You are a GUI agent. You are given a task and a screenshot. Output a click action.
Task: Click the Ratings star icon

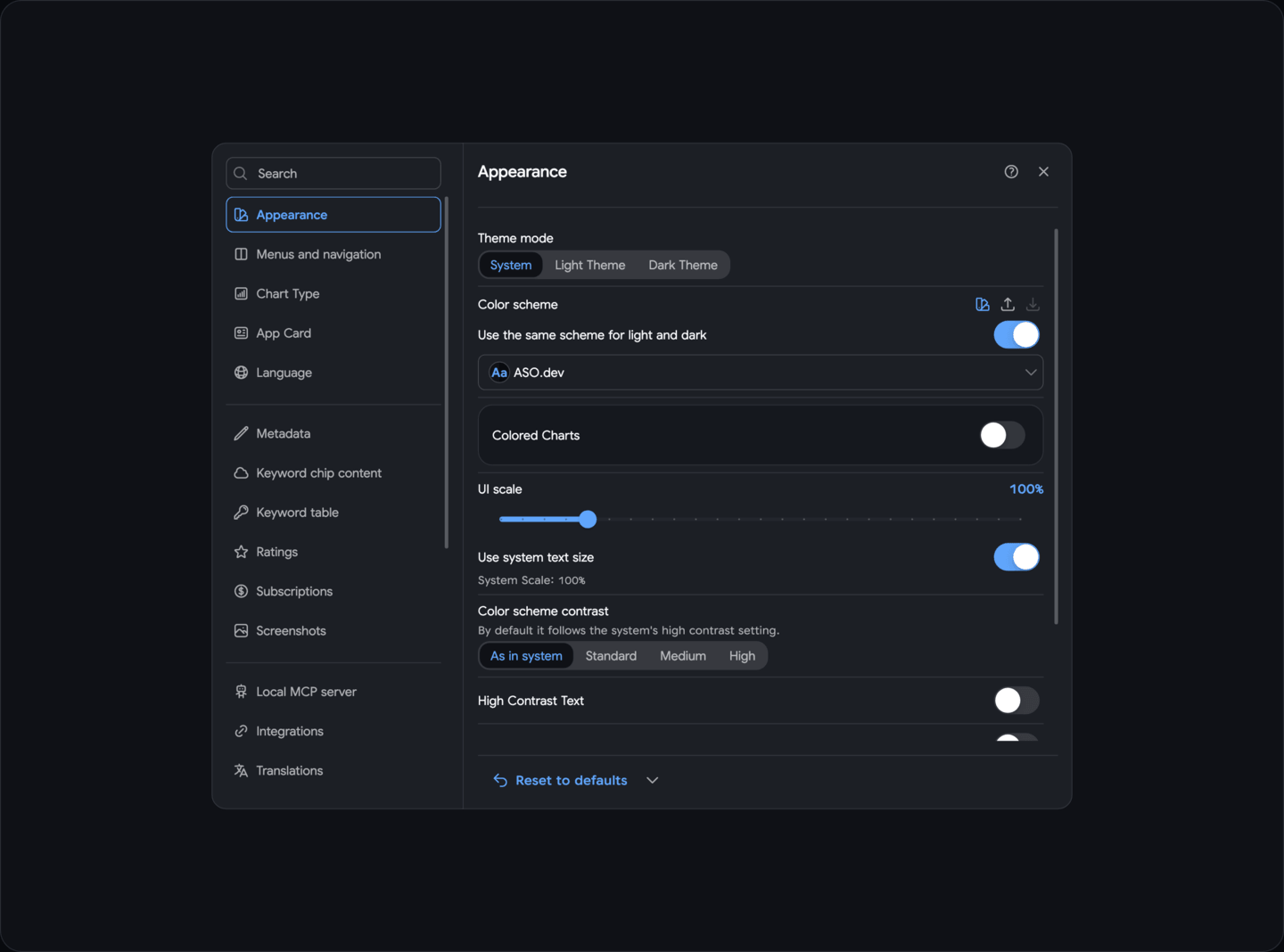pyautogui.click(x=241, y=552)
